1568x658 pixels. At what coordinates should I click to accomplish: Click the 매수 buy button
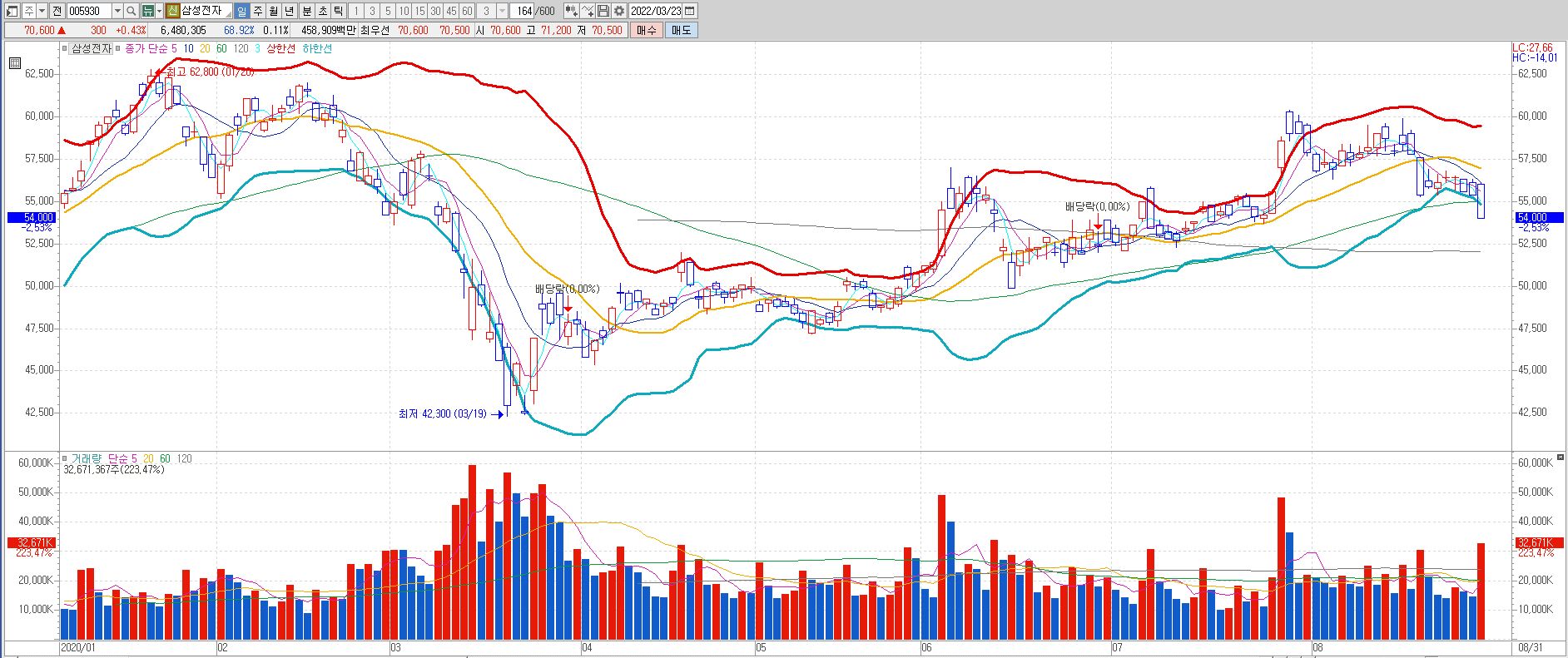click(x=647, y=30)
